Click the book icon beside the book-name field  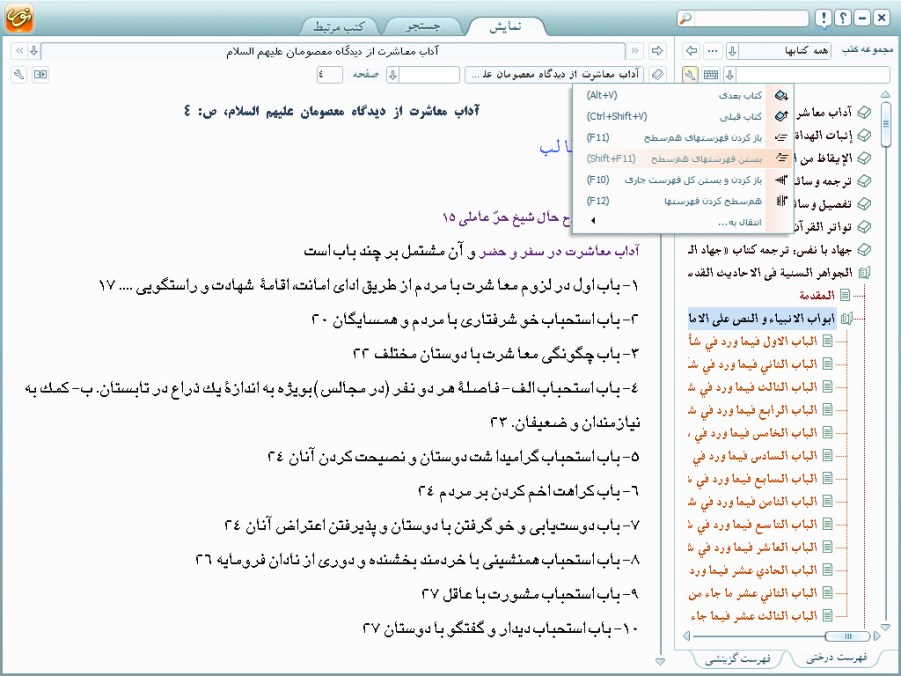pos(657,75)
